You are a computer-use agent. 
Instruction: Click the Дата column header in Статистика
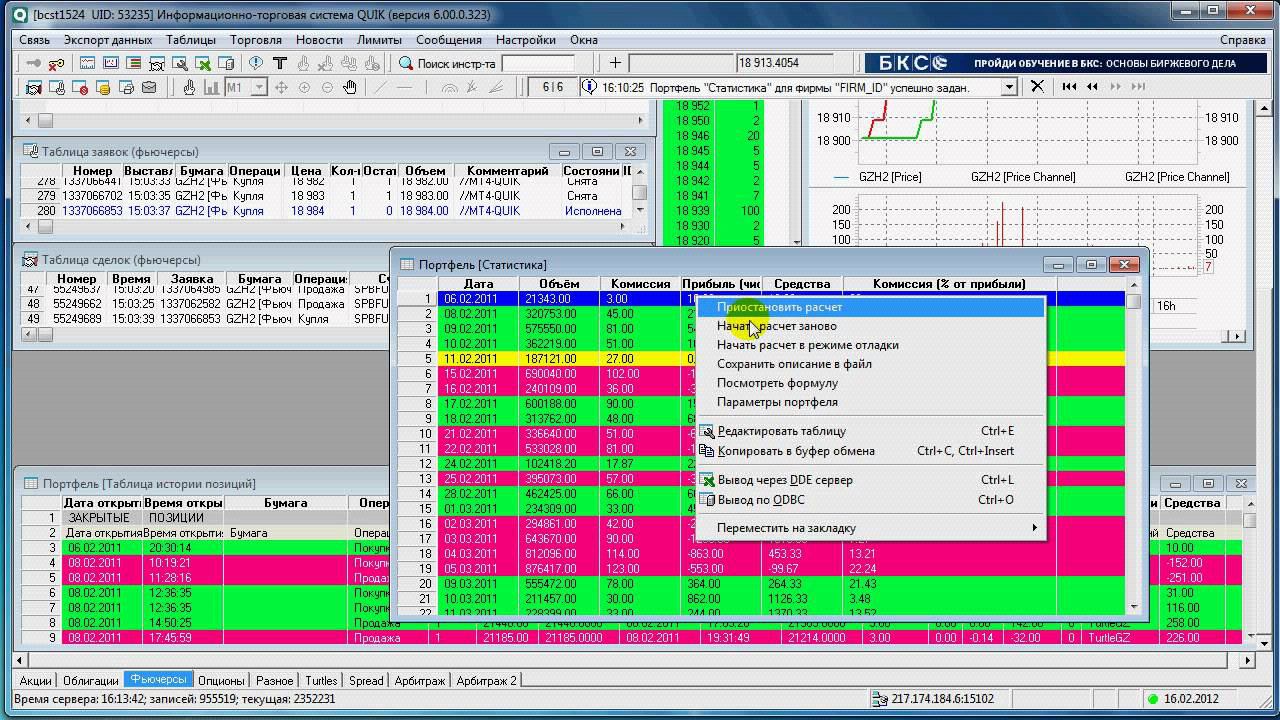click(x=479, y=284)
